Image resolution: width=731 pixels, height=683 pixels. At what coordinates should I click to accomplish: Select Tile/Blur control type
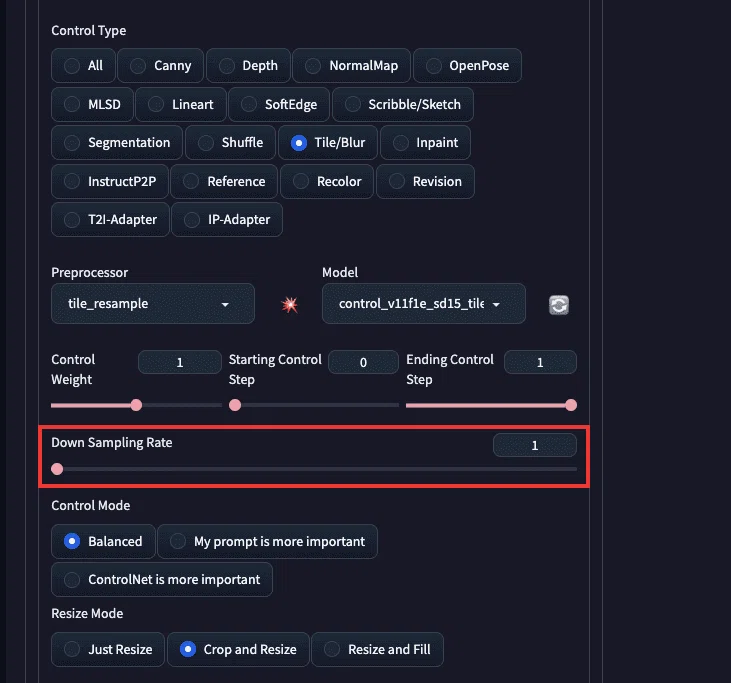pos(328,143)
